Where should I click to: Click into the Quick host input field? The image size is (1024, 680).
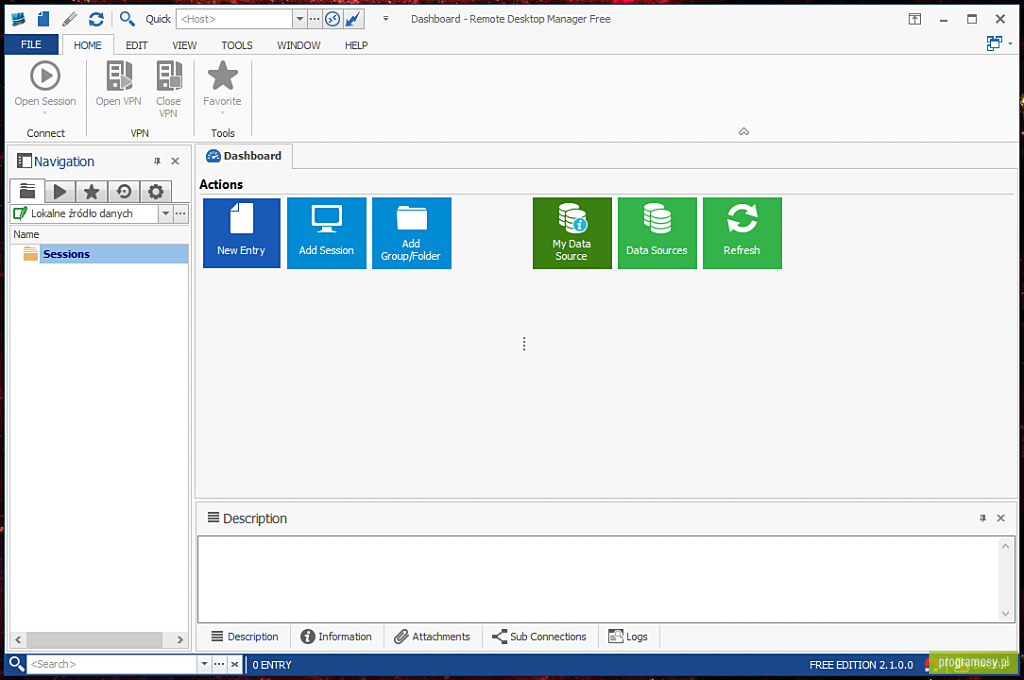pos(234,19)
